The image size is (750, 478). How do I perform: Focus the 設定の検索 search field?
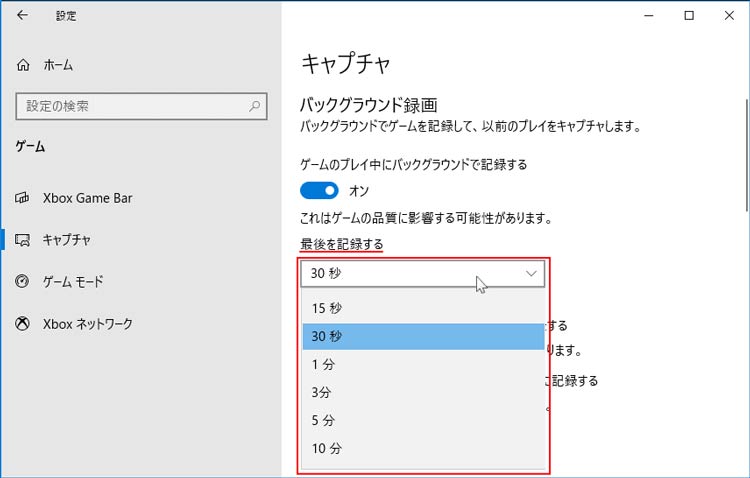point(141,106)
